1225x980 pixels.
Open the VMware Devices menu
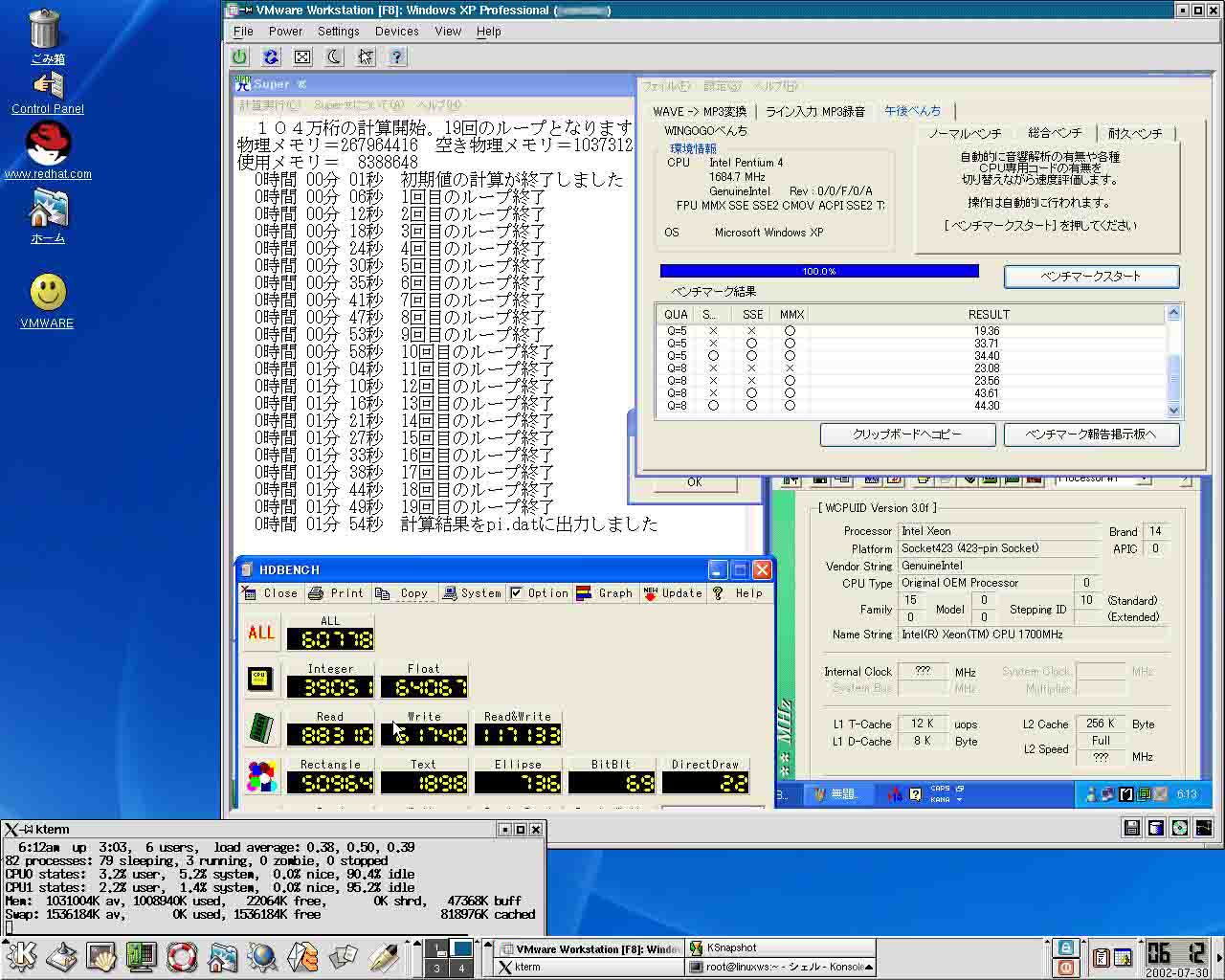397,32
